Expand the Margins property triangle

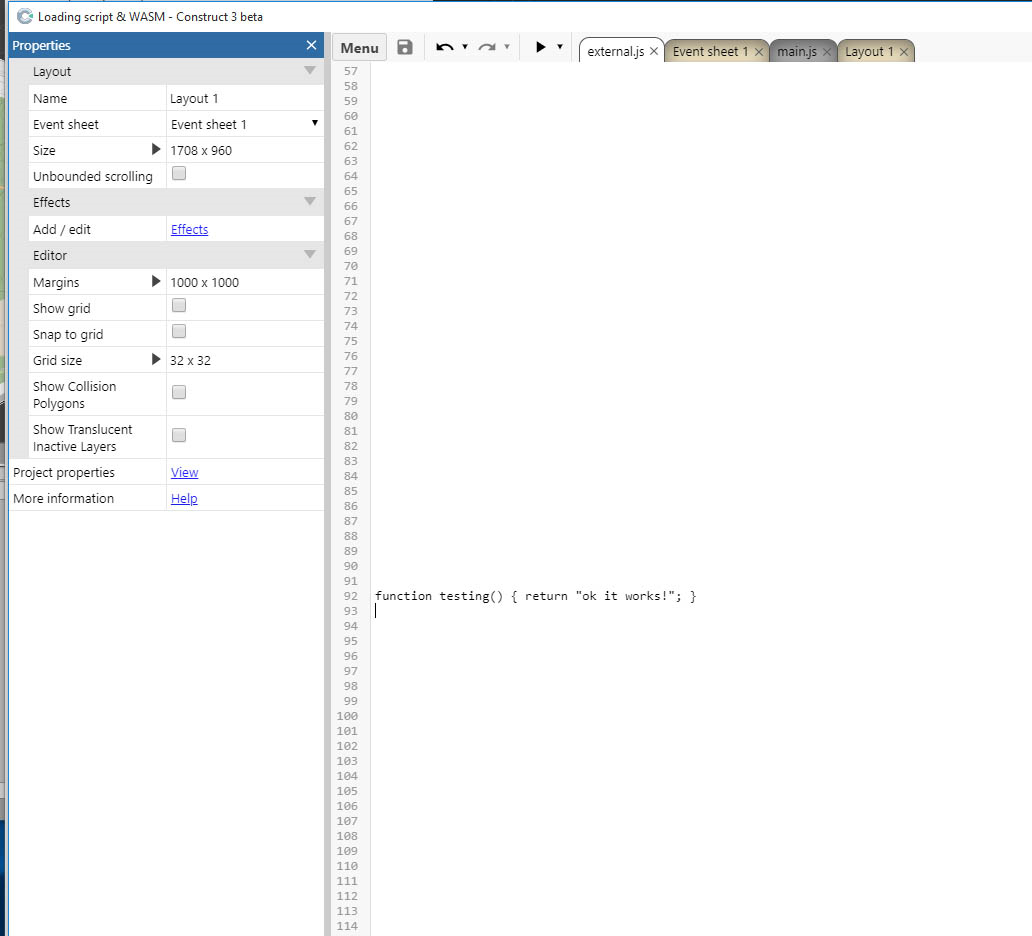coord(156,281)
